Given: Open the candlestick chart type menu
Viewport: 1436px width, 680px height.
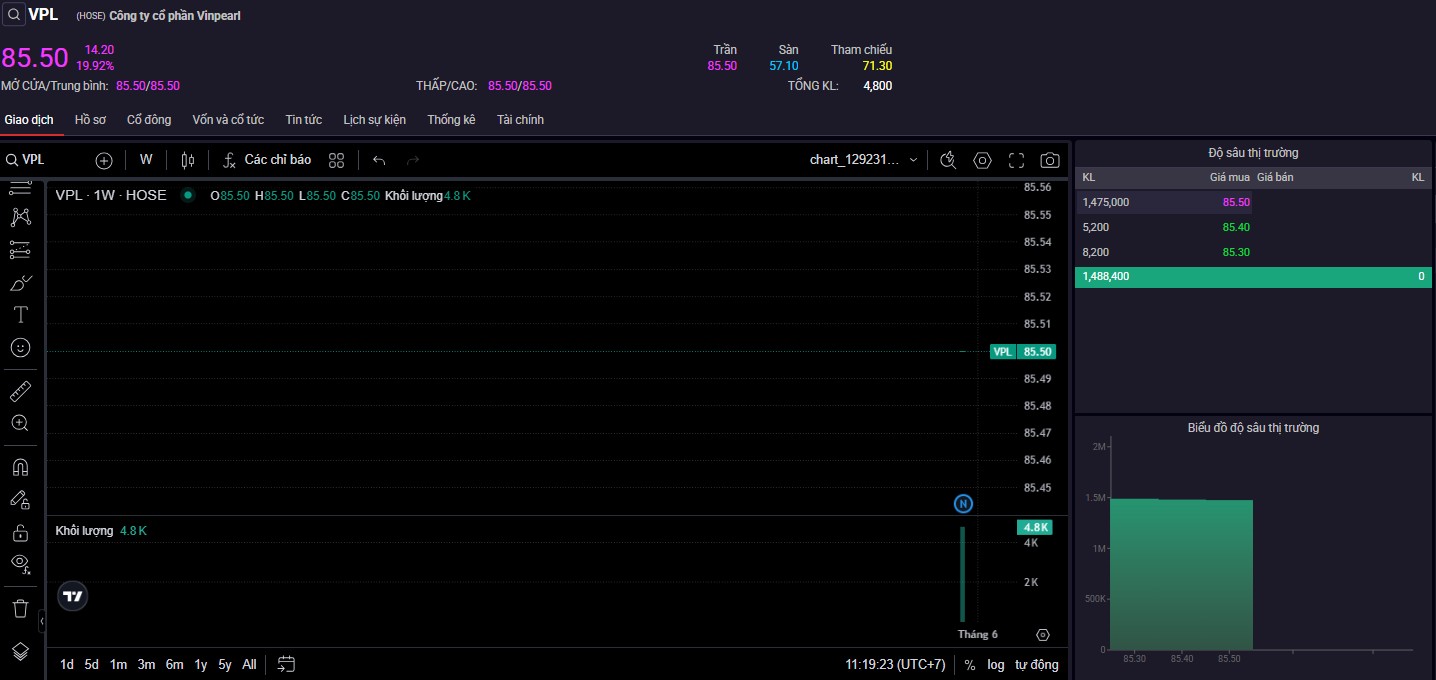Looking at the screenshot, I should click(x=188, y=160).
